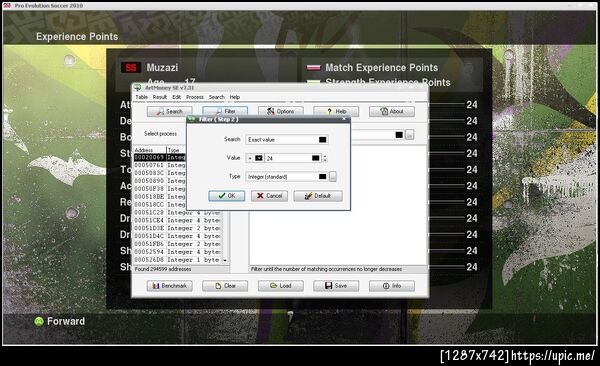Click the Experience Points heading in game
The width and height of the screenshot is (600, 366).
click(77, 37)
